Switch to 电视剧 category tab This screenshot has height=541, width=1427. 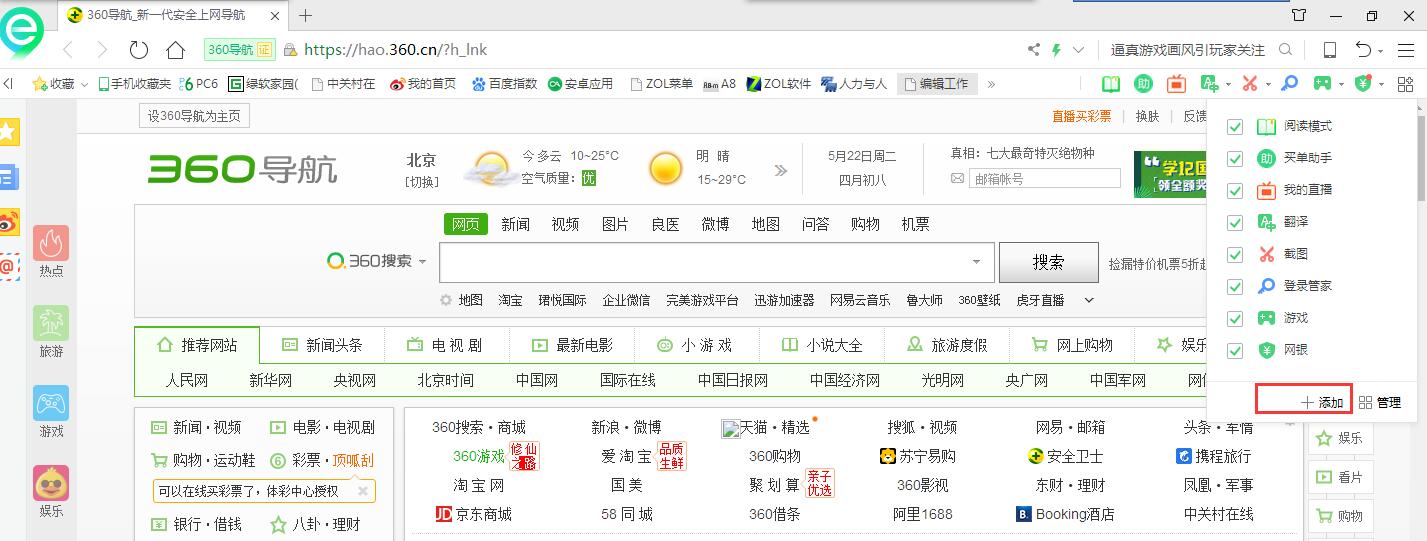446,345
